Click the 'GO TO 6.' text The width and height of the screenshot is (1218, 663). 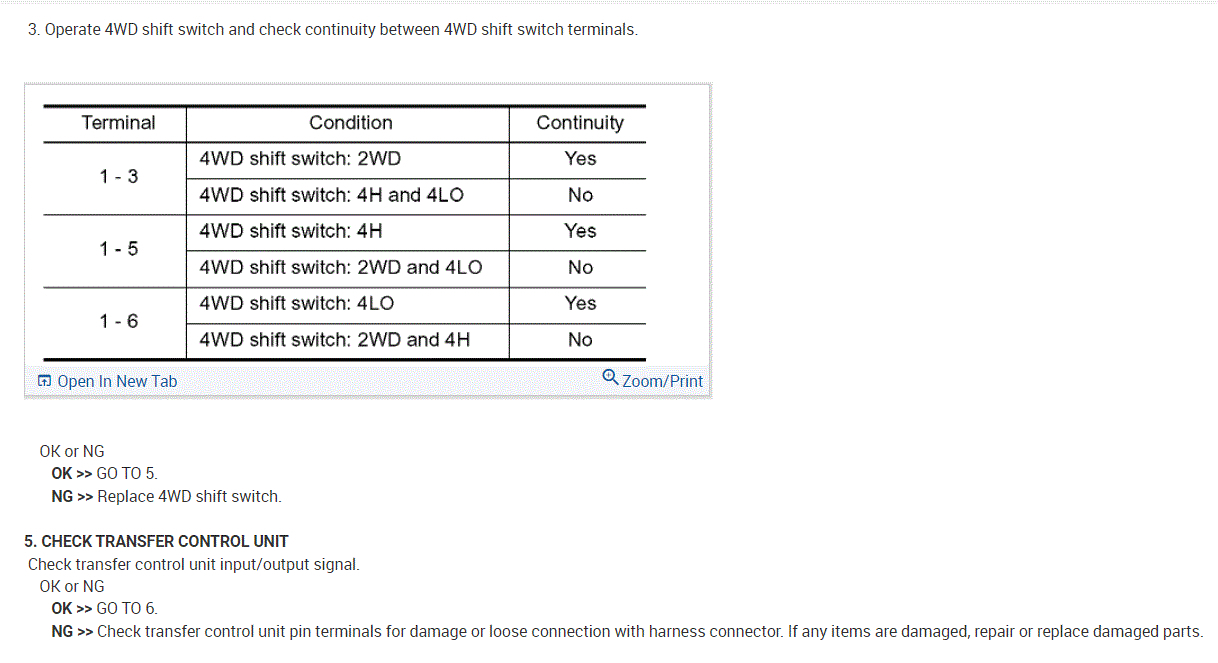click(x=127, y=609)
